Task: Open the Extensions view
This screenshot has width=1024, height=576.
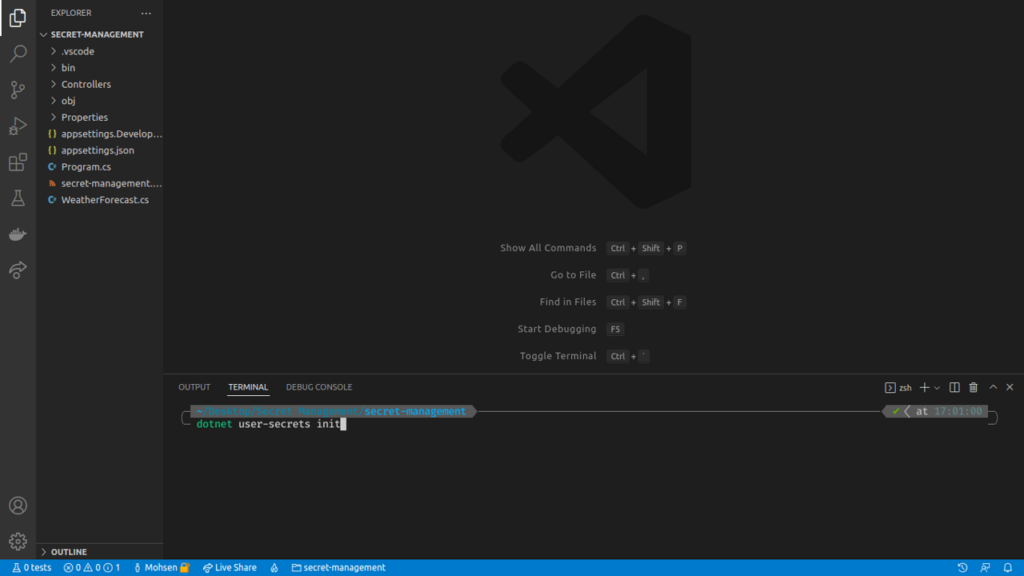Action: [x=17, y=161]
